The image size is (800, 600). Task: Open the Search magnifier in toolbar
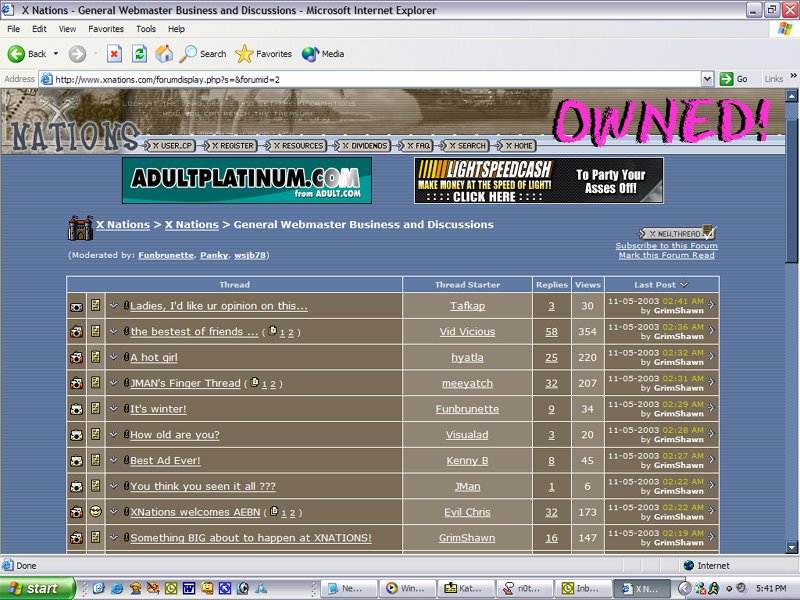coord(189,54)
